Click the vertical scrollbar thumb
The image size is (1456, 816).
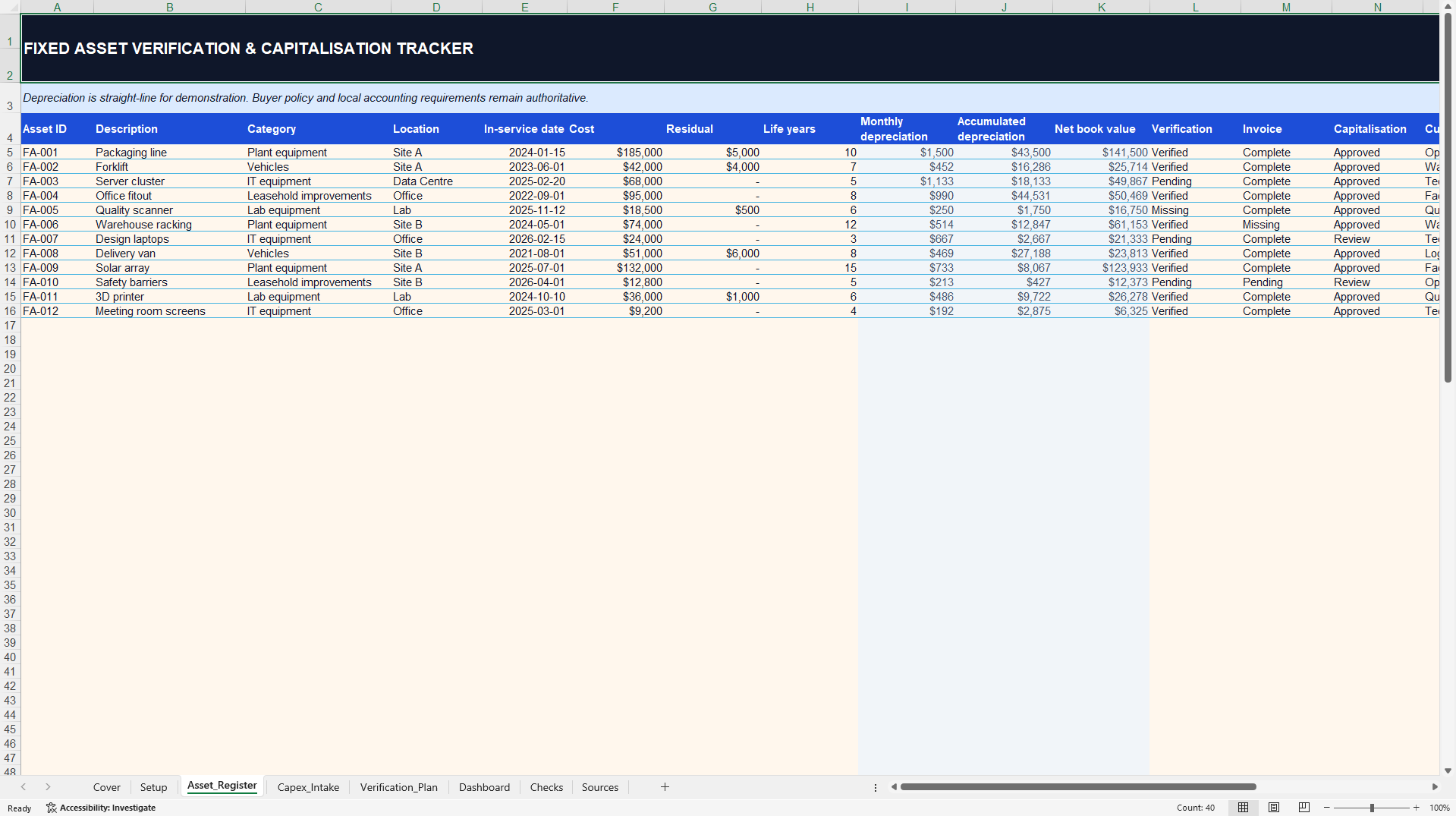[x=1448, y=197]
